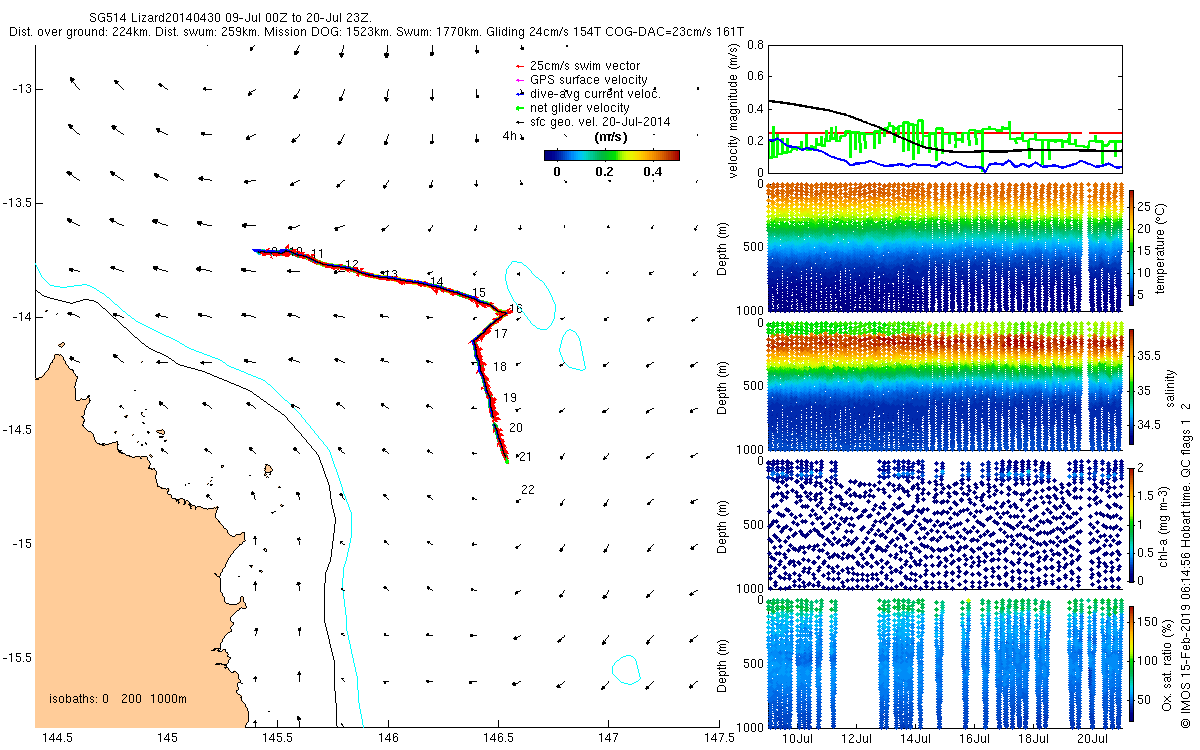Click the velocity magnitude time-series plot
Viewport: 1200px width, 750px height.
944,108
